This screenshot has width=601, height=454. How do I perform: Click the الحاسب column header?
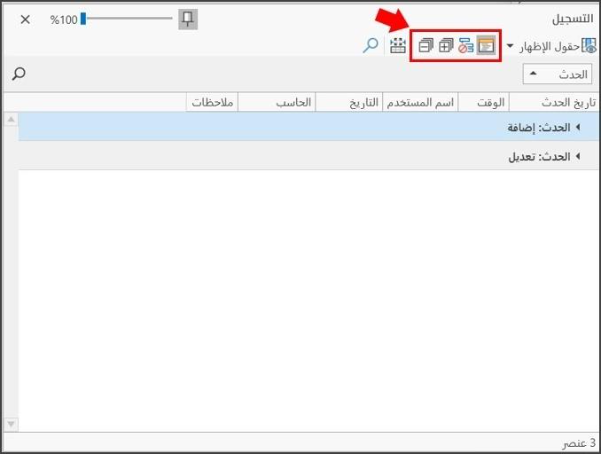tap(277, 102)
